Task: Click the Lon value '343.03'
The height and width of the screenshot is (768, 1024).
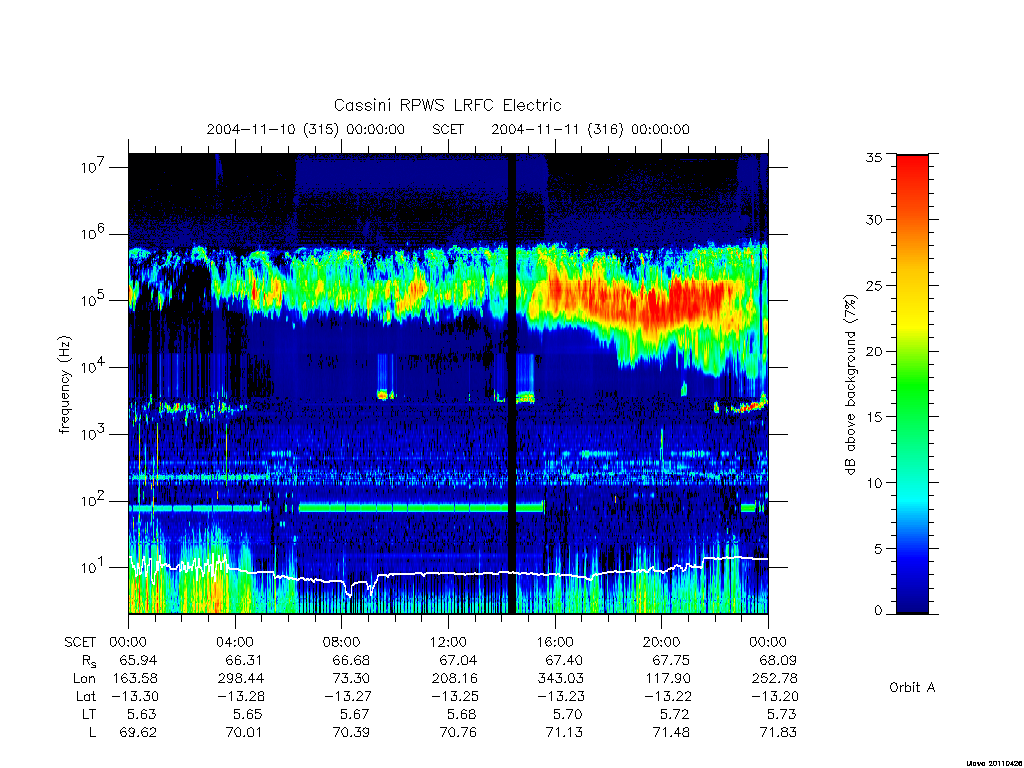Action: [560, 679]
